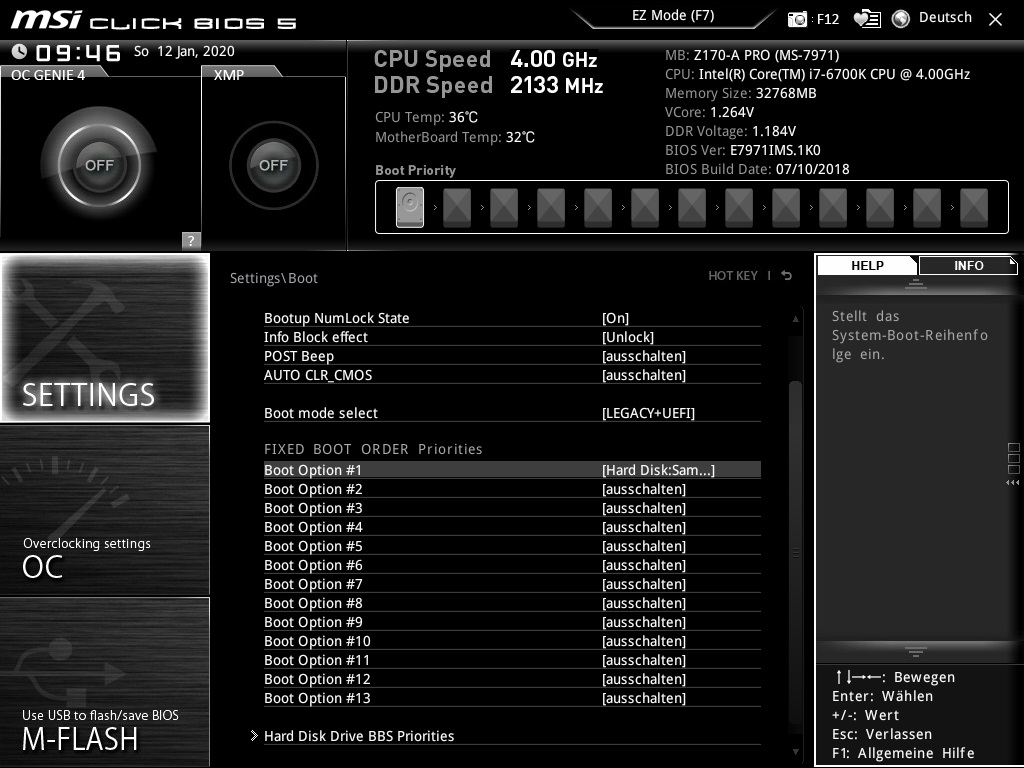Open the OC Genie help question mark
The height and width of the screenshot is (768, 1024).
[191, 240]
